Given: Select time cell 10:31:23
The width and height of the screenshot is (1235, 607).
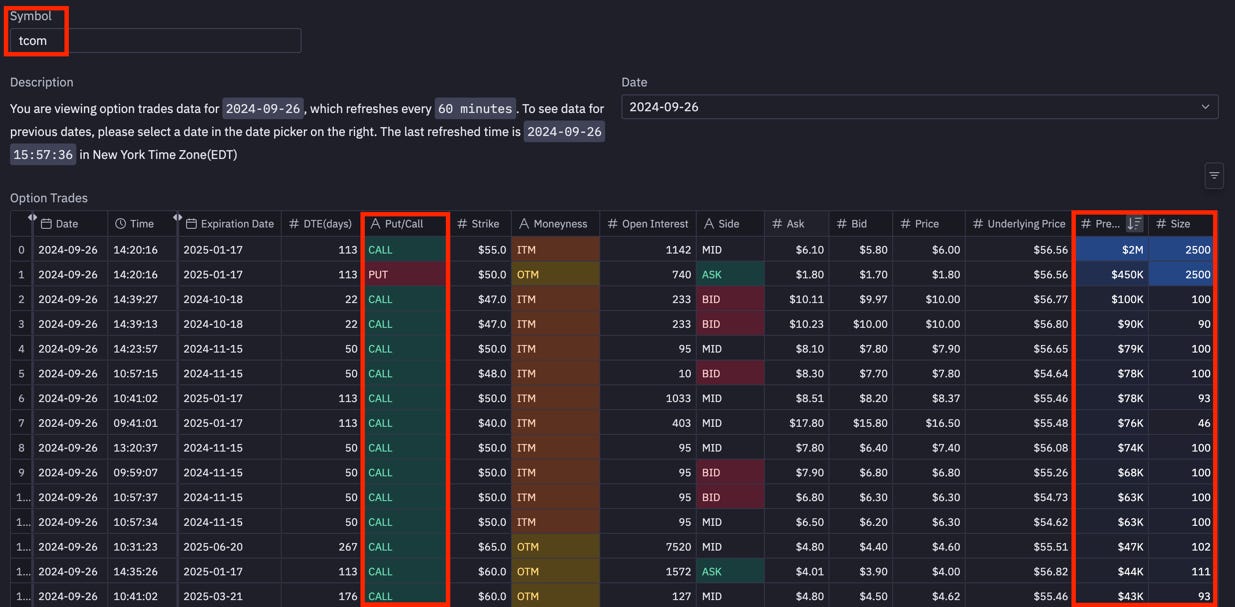Looking at the screenshot, I should 141,547.
